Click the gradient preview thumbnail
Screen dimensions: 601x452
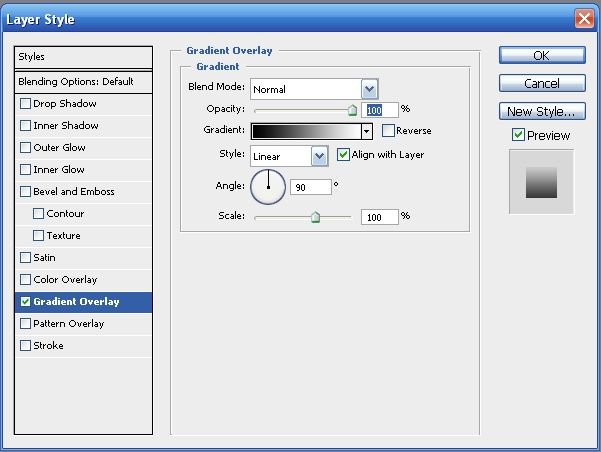[541, 182]
